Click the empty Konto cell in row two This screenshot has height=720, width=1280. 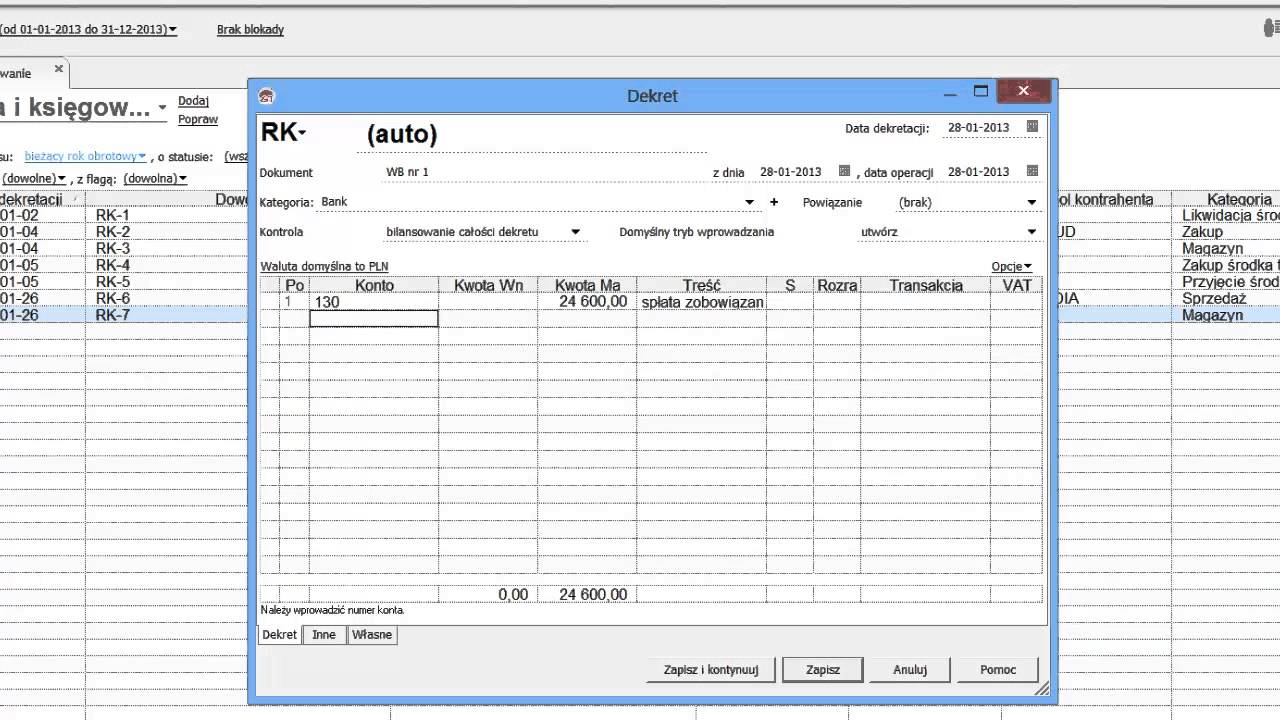[x=374, y=318]
